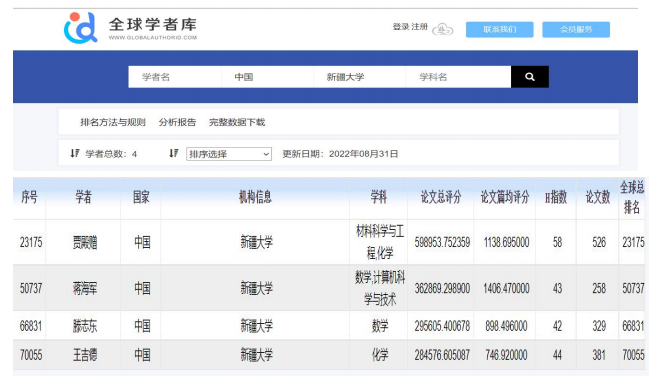Click the 注册 link
The image size is (659, 380).
point(419,27)
